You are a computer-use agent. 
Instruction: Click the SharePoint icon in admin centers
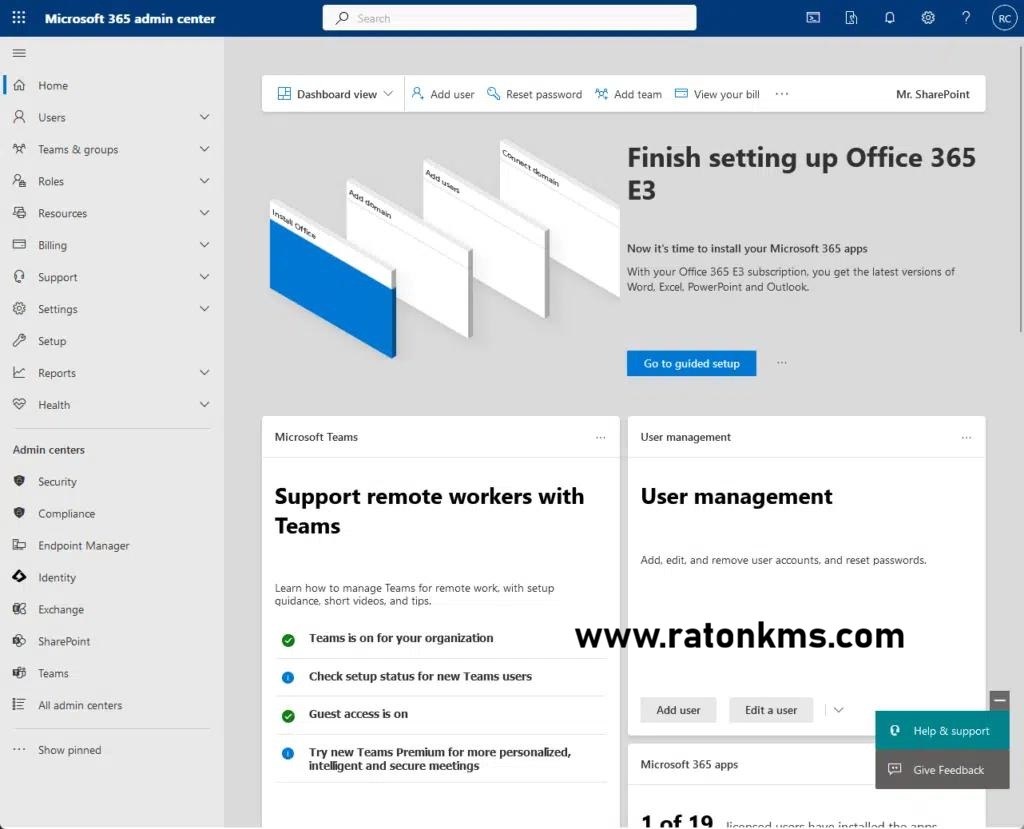click(20, 641)
